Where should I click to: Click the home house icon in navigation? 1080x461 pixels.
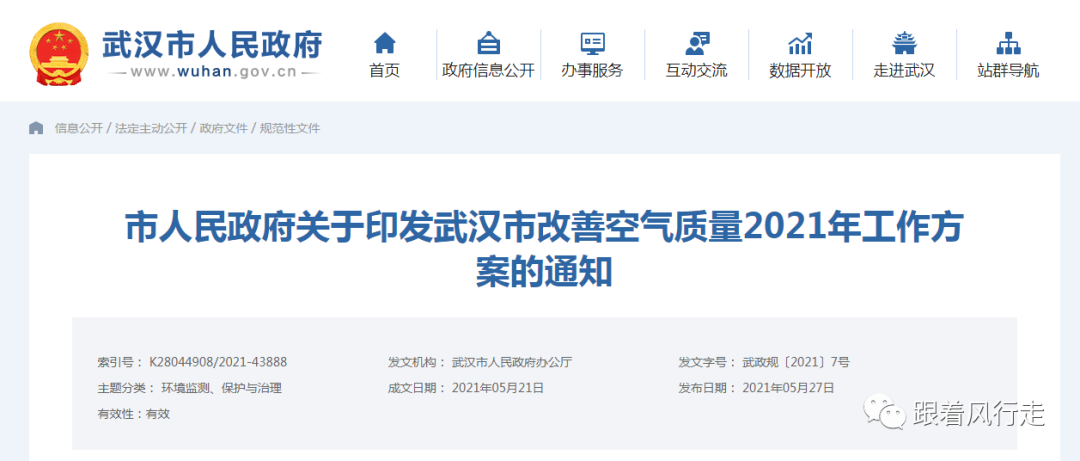click(x=384, y=43)
